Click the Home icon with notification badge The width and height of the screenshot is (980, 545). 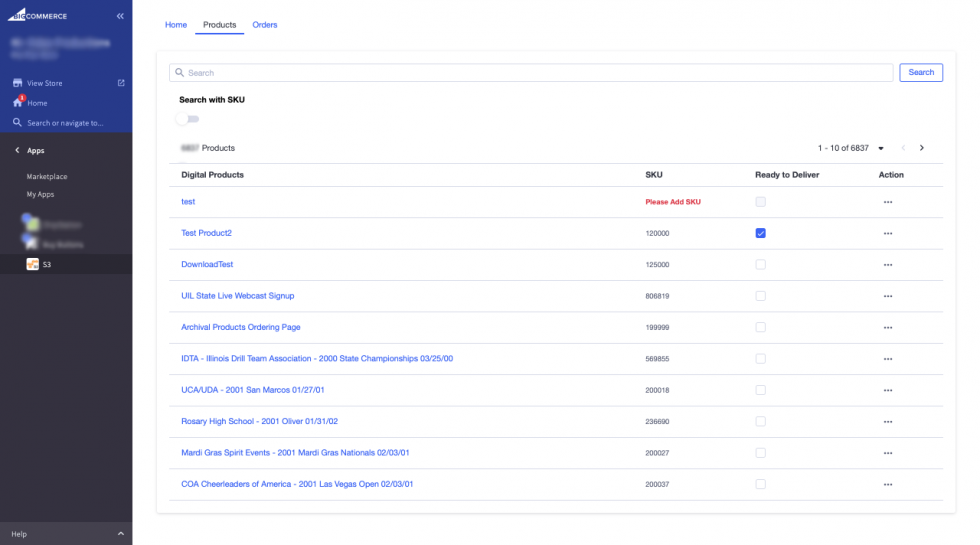tap(17, 103)
